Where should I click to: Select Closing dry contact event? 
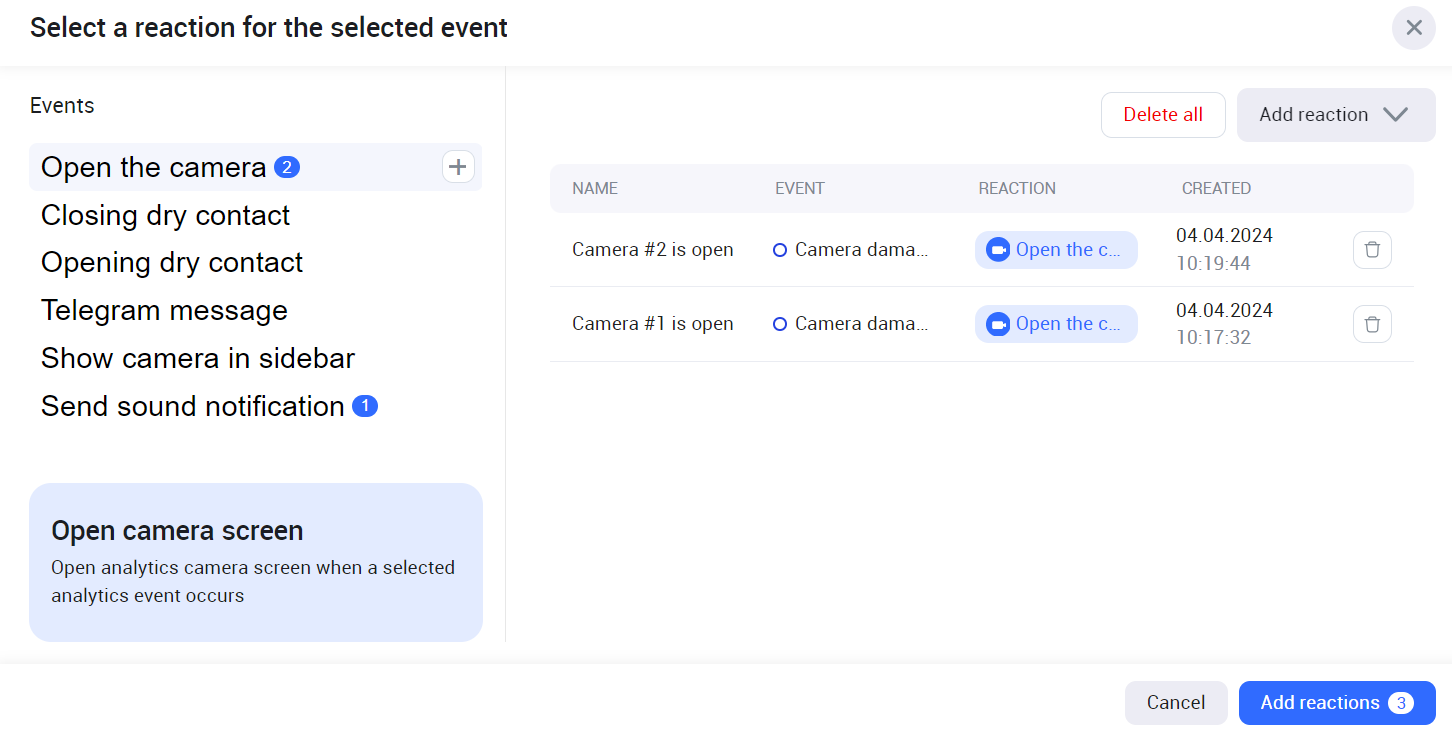[165, 215]
